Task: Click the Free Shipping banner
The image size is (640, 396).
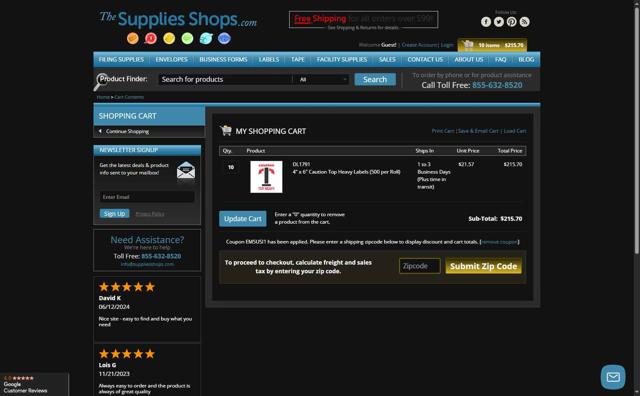Action: (x=363, y=20)
